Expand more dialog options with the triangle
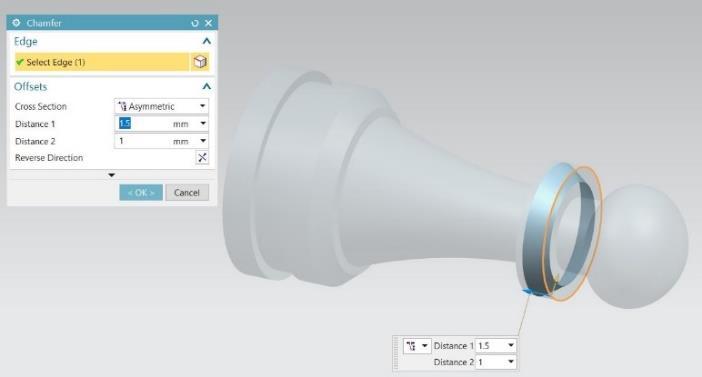Image resolution: width=702 pixels, height=377 pixels. click(111, 175)
